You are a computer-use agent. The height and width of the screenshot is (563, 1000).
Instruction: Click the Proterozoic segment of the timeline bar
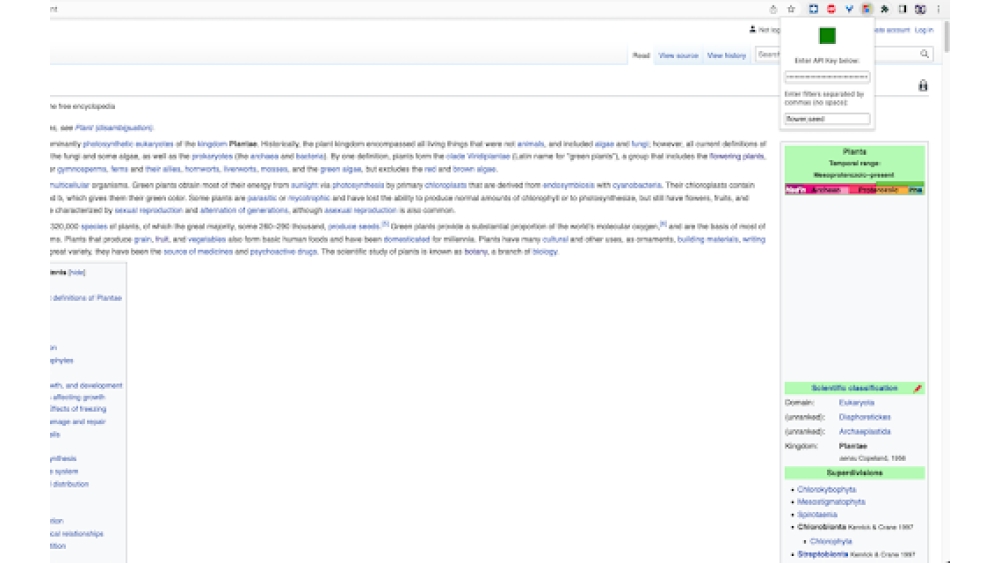click(x=878, y=190)
